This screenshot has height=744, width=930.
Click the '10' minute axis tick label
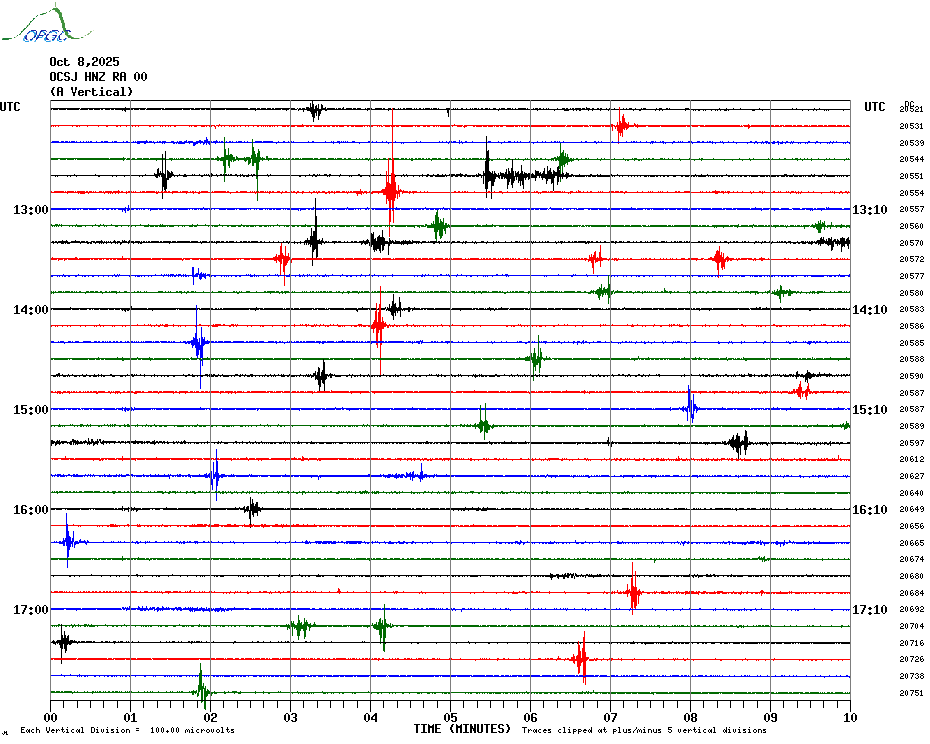pyautogui.click(x=851, y=717)
